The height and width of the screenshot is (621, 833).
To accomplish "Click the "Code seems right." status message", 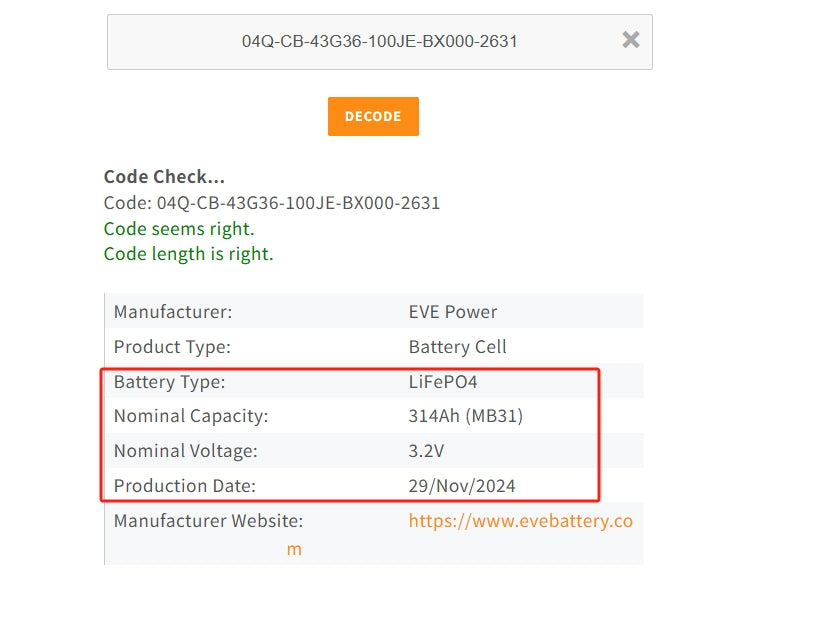I will [179, 229].
